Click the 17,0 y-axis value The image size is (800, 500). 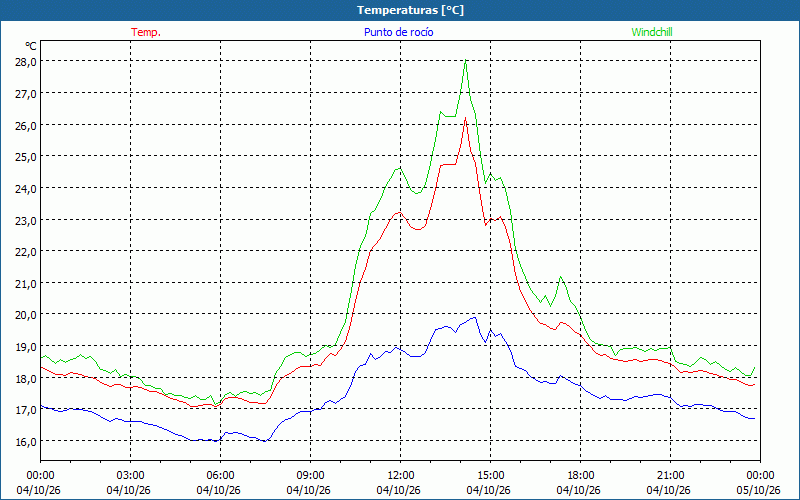click(24, 410)
